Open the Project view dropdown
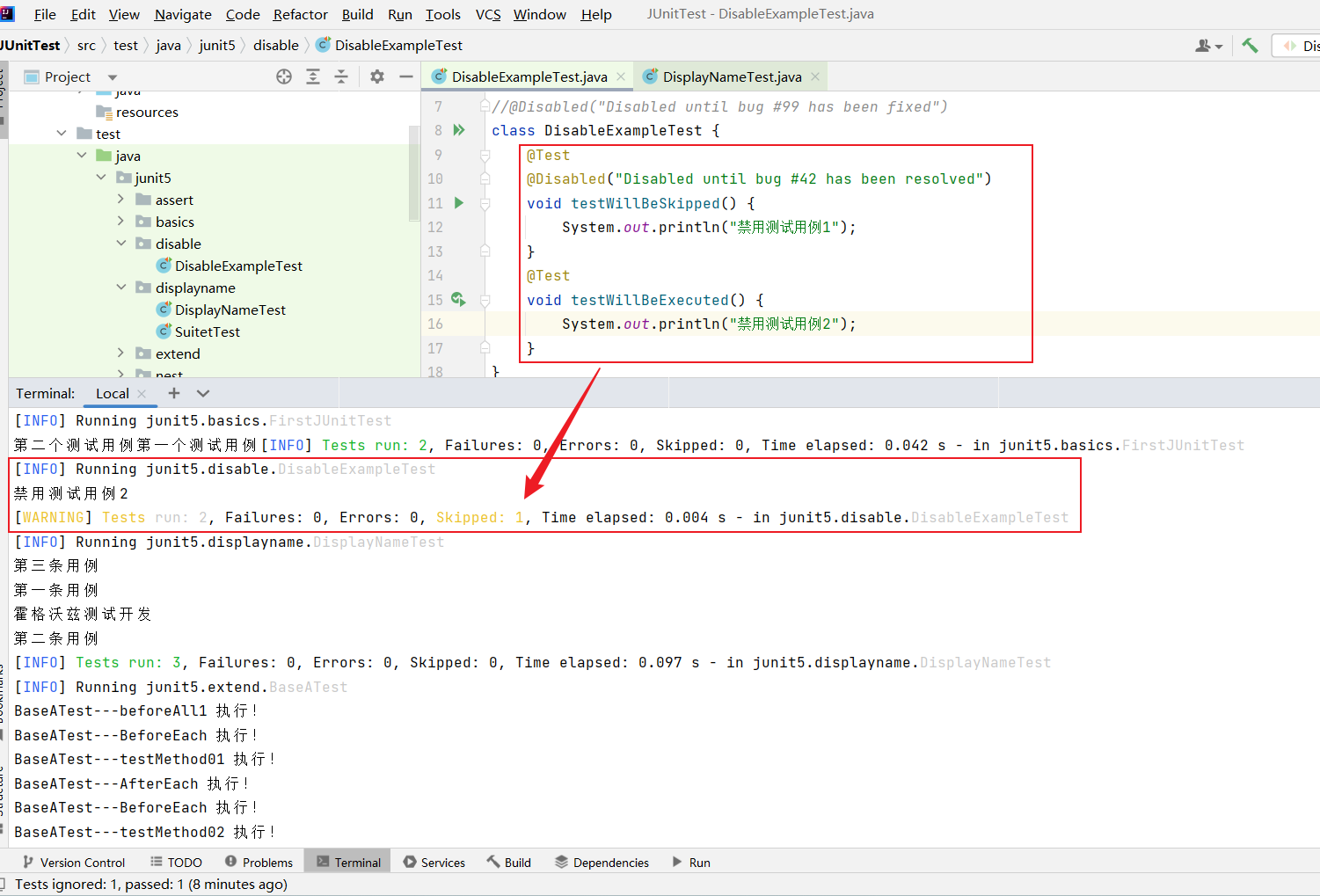This screenshot has height=896, width=1320. pos(112,77)
